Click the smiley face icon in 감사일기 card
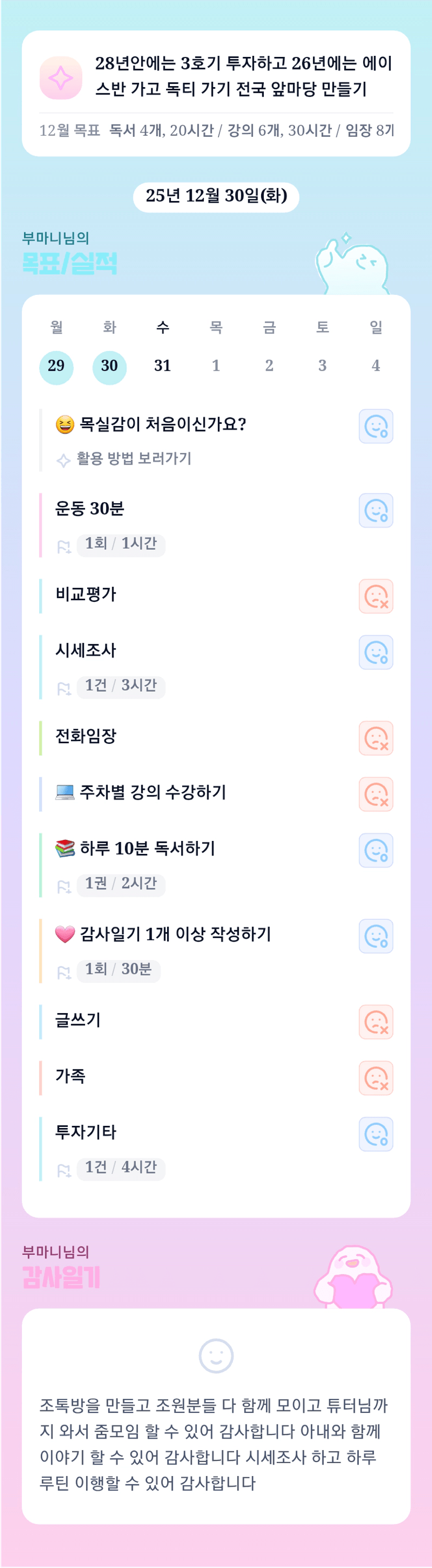 [x=216, y=1356]
